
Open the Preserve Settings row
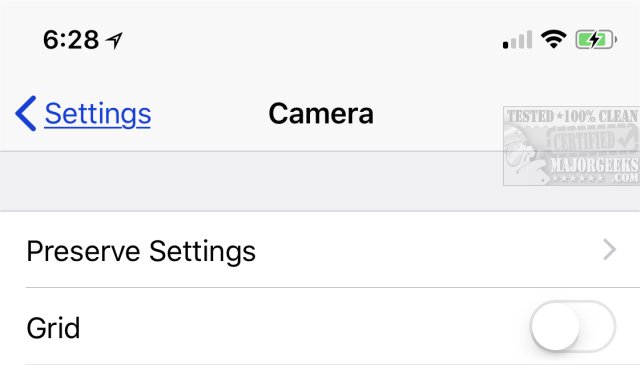pos(320,250)
